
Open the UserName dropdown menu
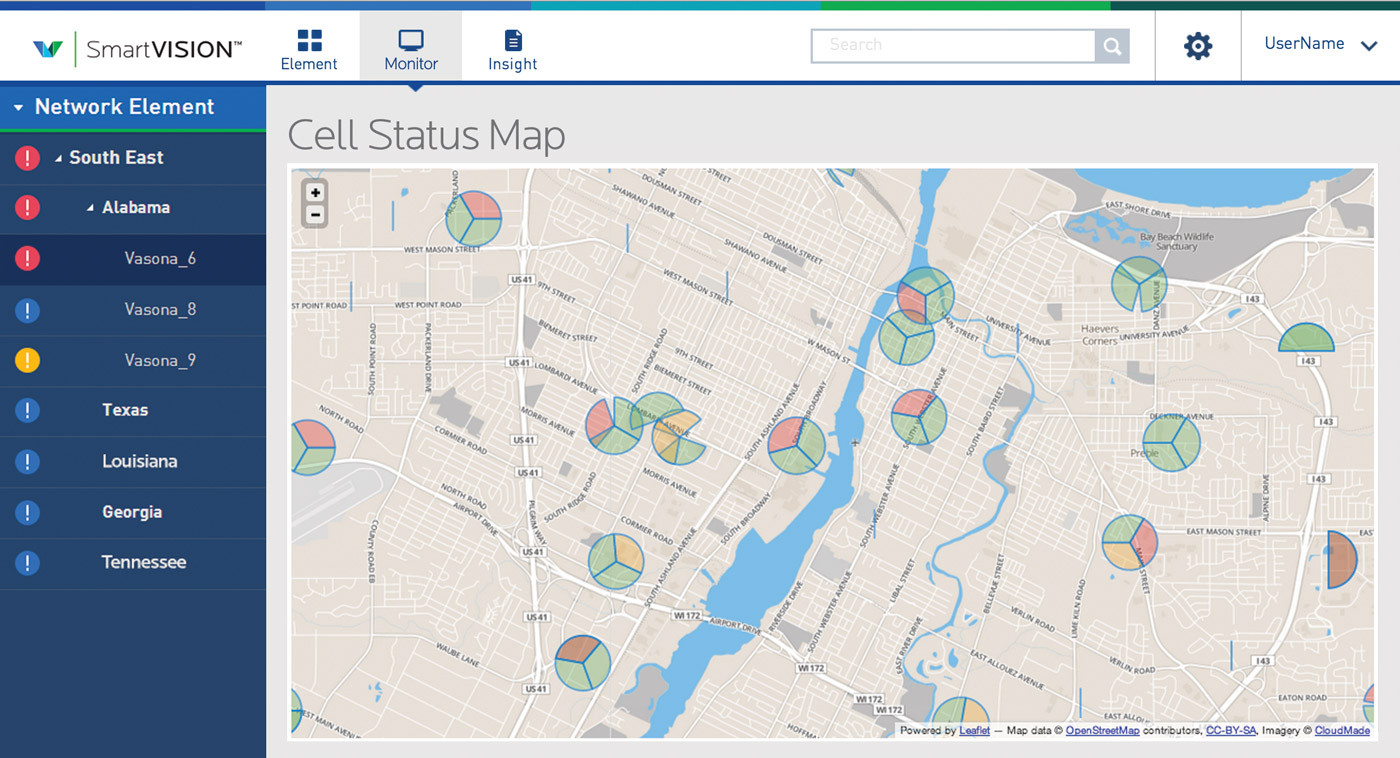coord(1319,45)
